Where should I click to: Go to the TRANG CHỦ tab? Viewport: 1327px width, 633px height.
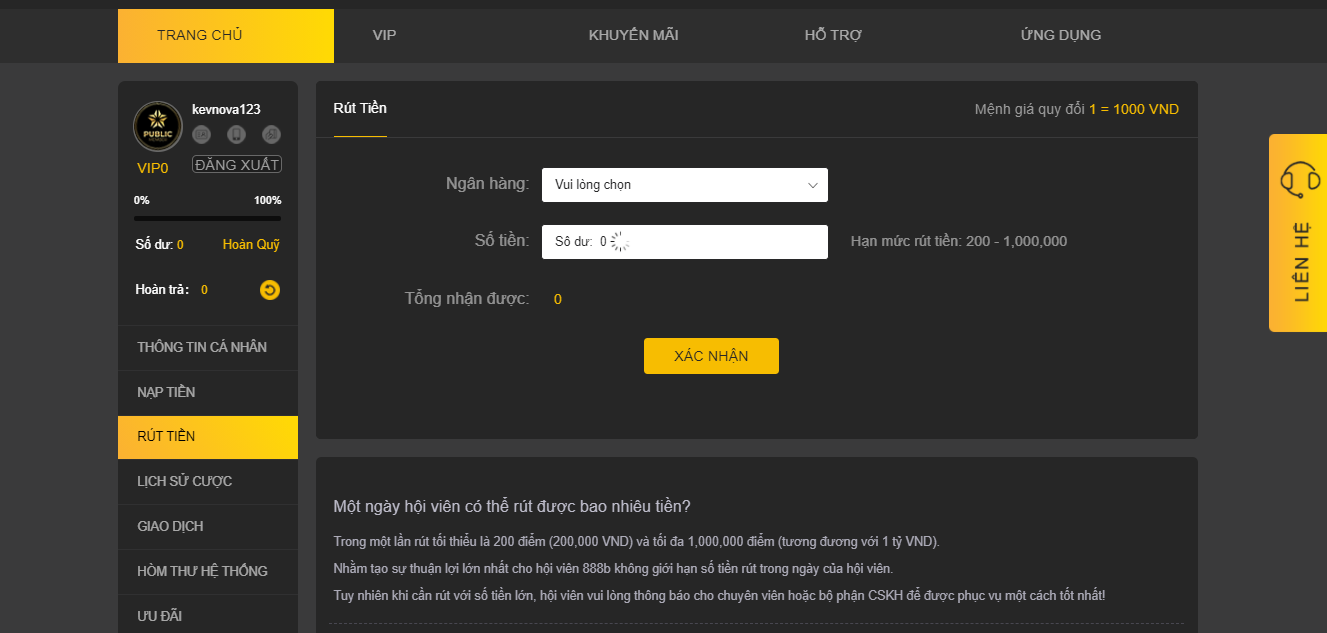pyautogui.click(x=200, y=36)
